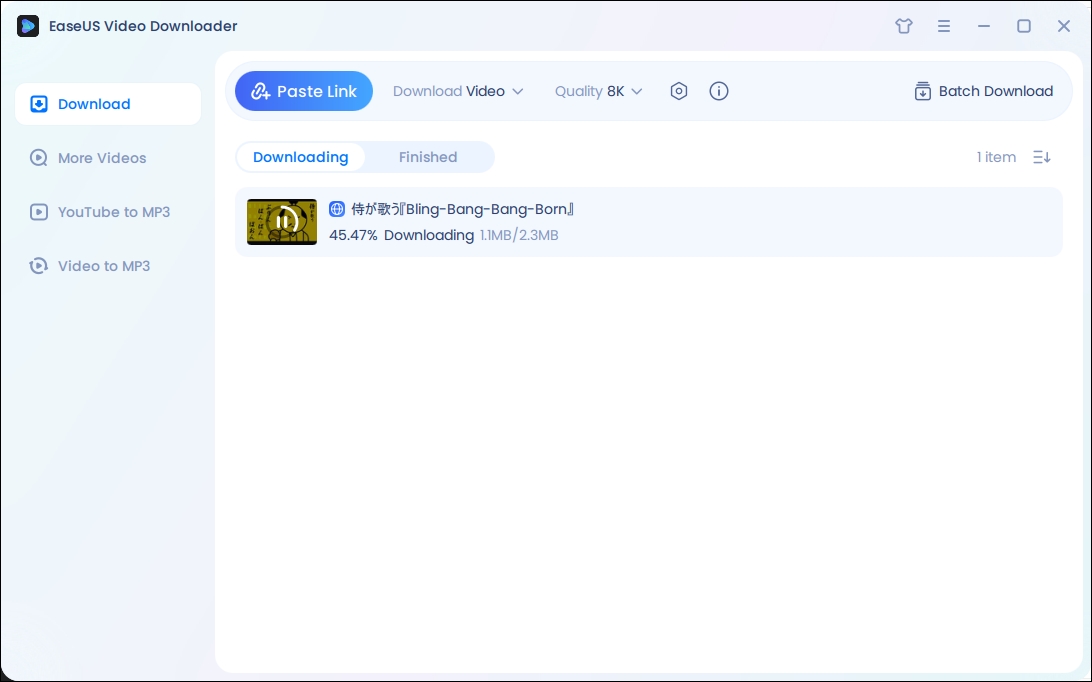
Task: Click the EaseUS Video Downloader app logo
Action: tap(27, 26)
